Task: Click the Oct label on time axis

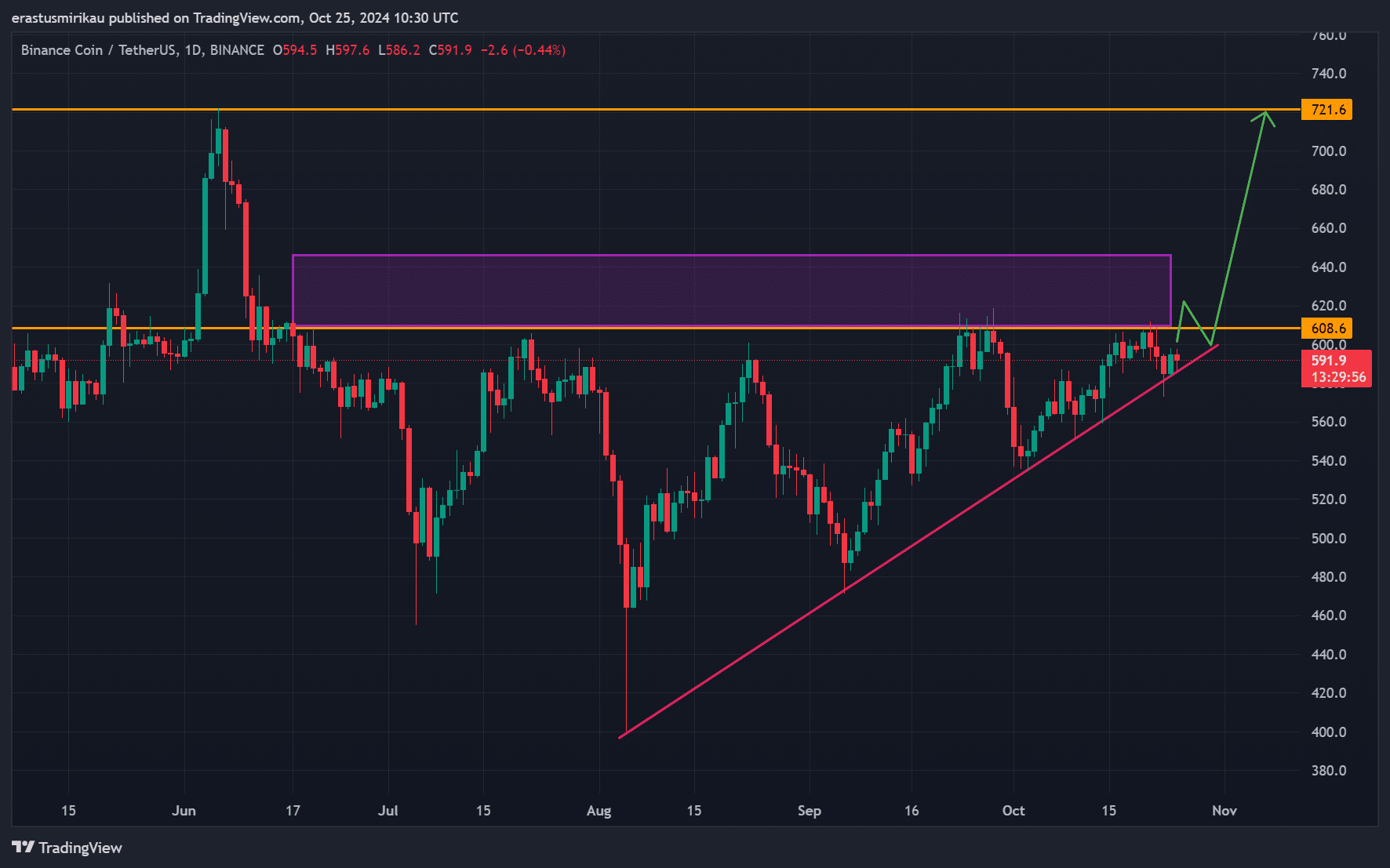Action: [1013, 810]
